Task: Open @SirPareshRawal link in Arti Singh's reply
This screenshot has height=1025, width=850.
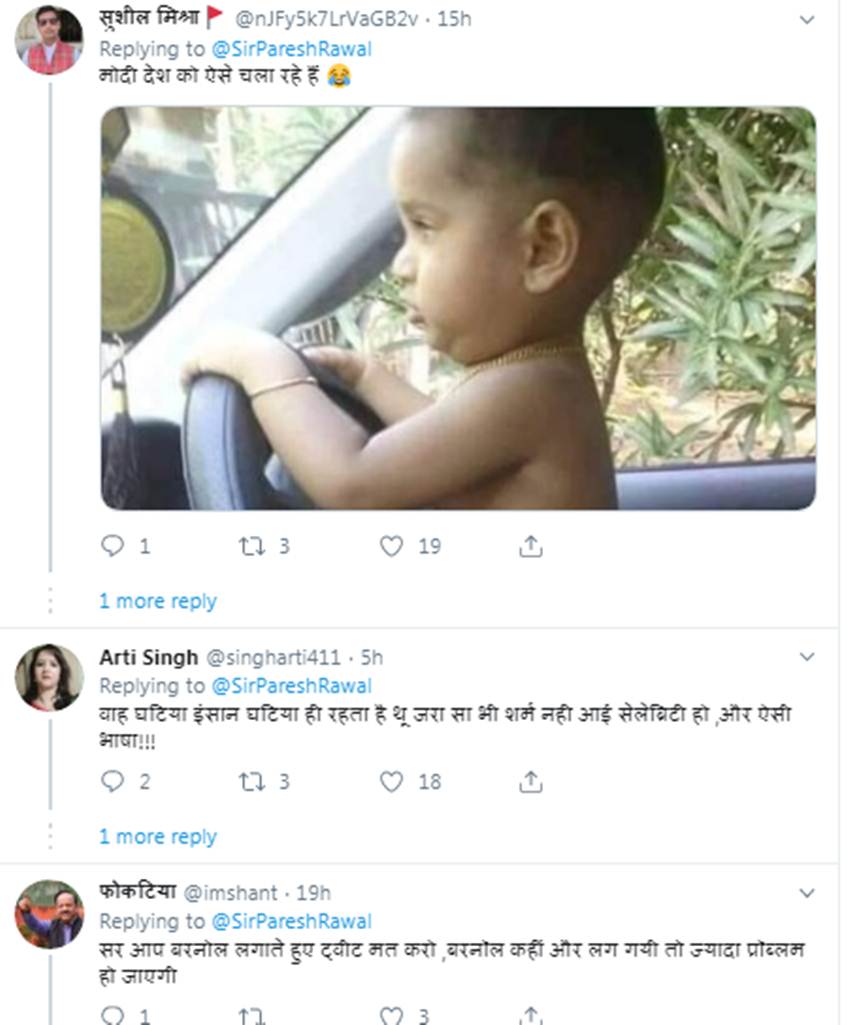Action: click(x=291, y=686)
